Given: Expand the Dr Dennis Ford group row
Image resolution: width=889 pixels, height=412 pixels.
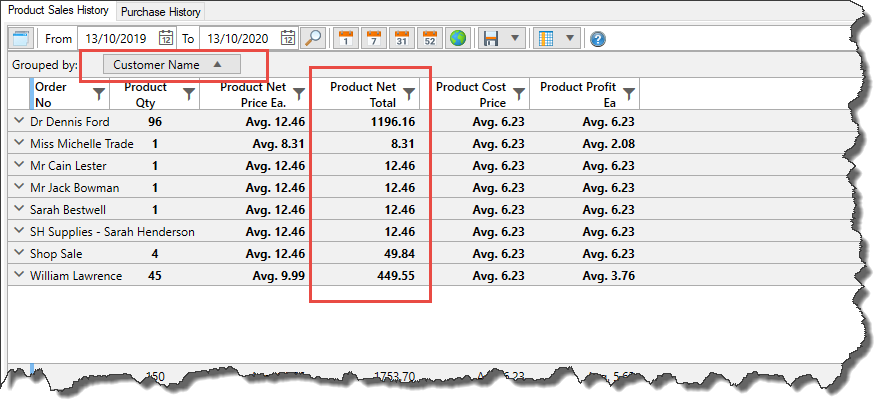Looking at the screenshot, I should point(19,121).
